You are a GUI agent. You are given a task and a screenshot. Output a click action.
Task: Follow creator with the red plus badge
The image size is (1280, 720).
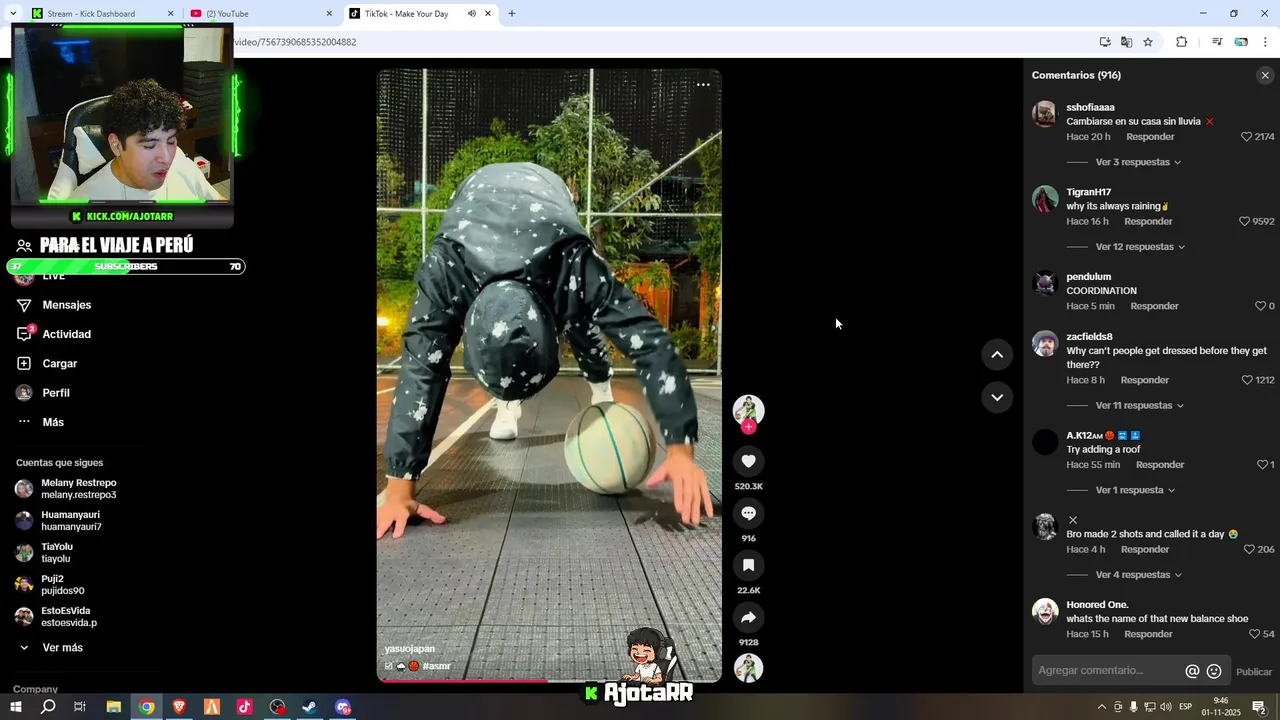[748, 427]
